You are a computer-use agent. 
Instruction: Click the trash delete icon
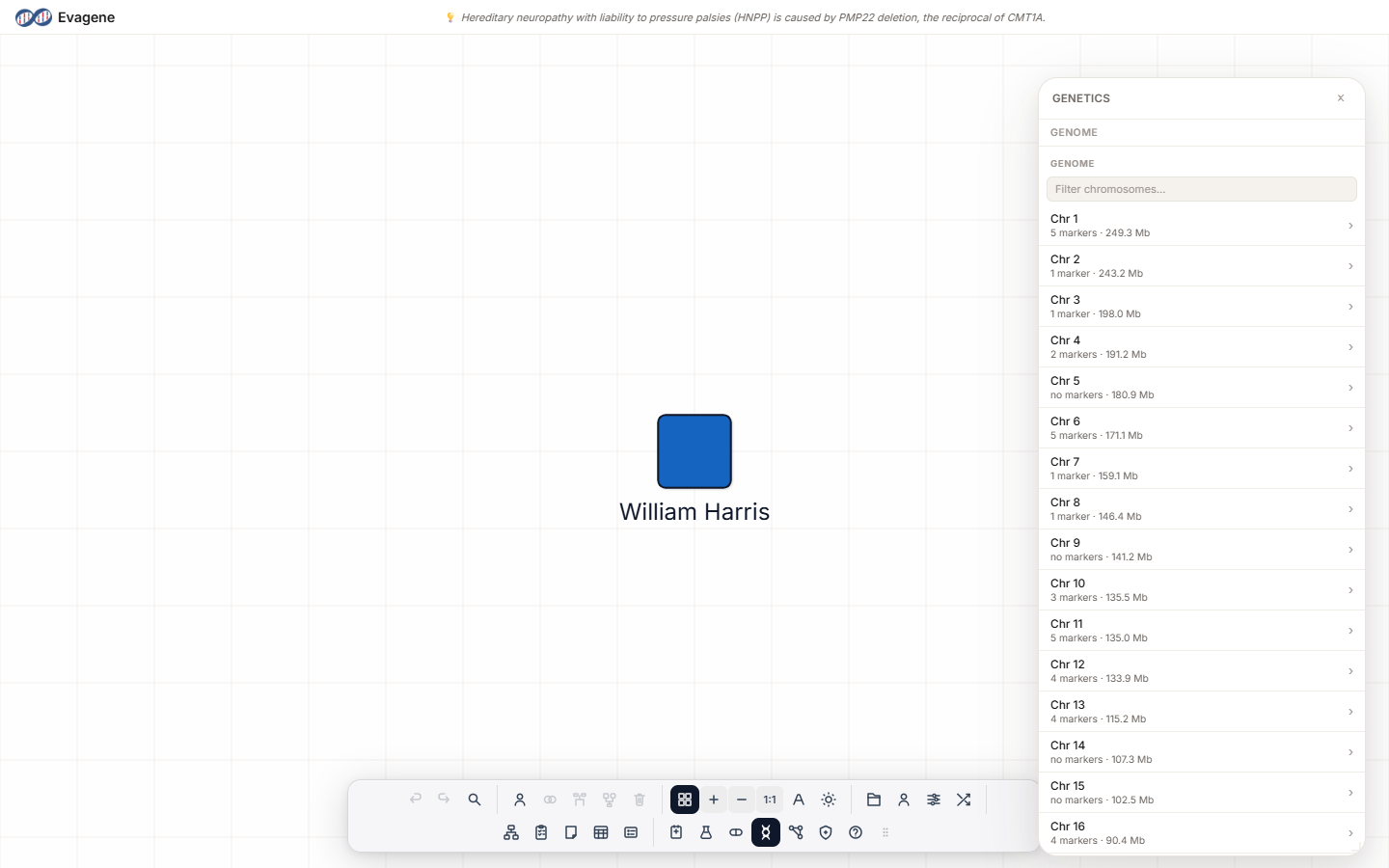pyautogui.click(x=640, y=800)
